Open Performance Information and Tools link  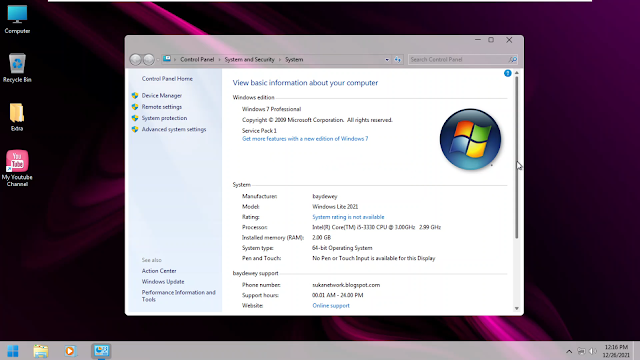click(x=178, y=296)
